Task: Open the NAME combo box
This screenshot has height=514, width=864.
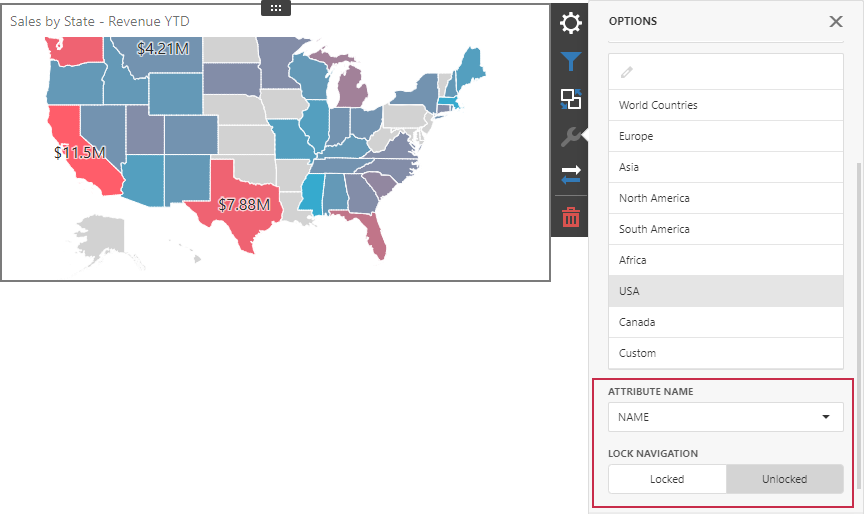Action: pos(726,417)
